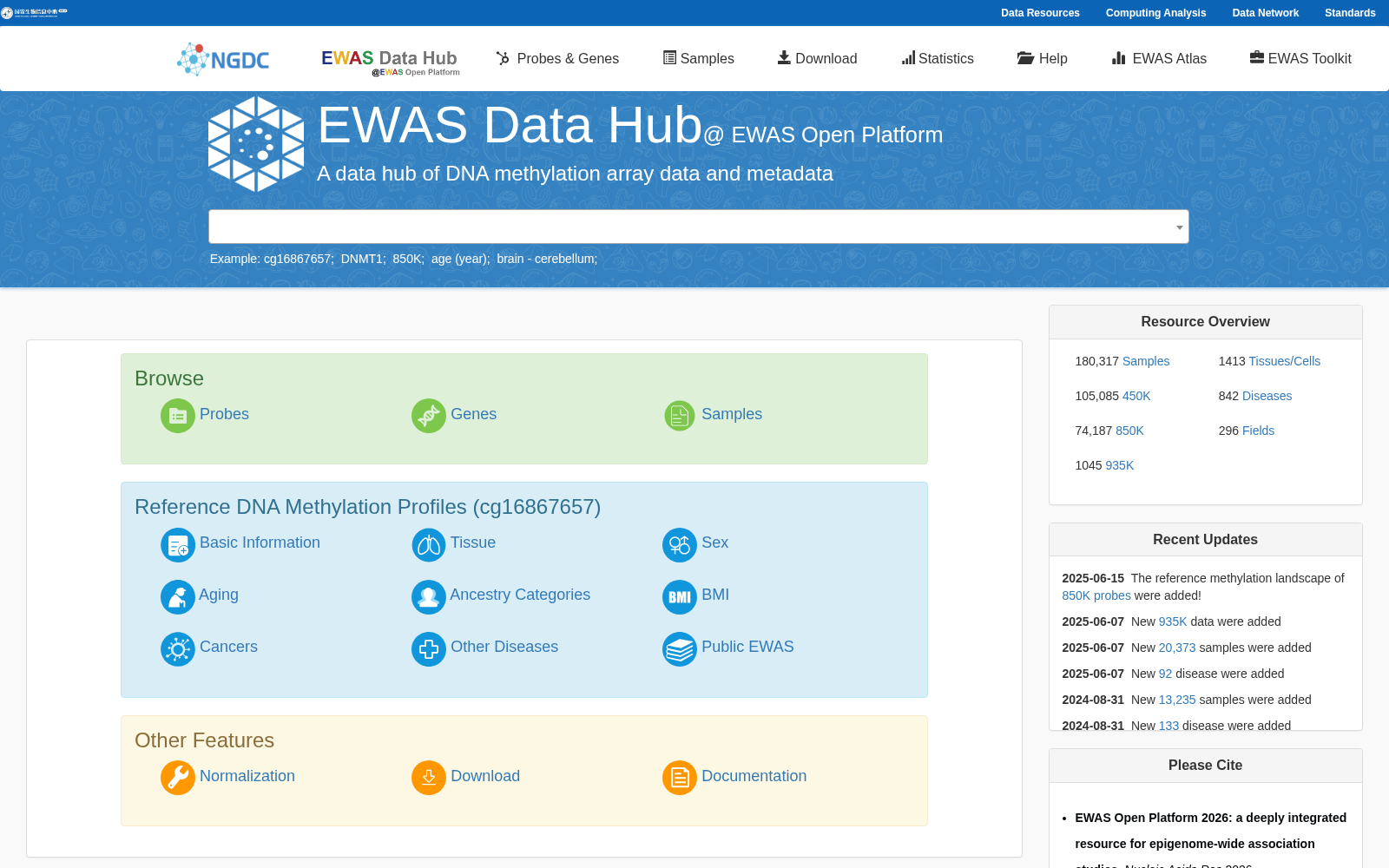Click the 20,373 samples update link
The image size is (1389, 868).
pos(1177,648)
